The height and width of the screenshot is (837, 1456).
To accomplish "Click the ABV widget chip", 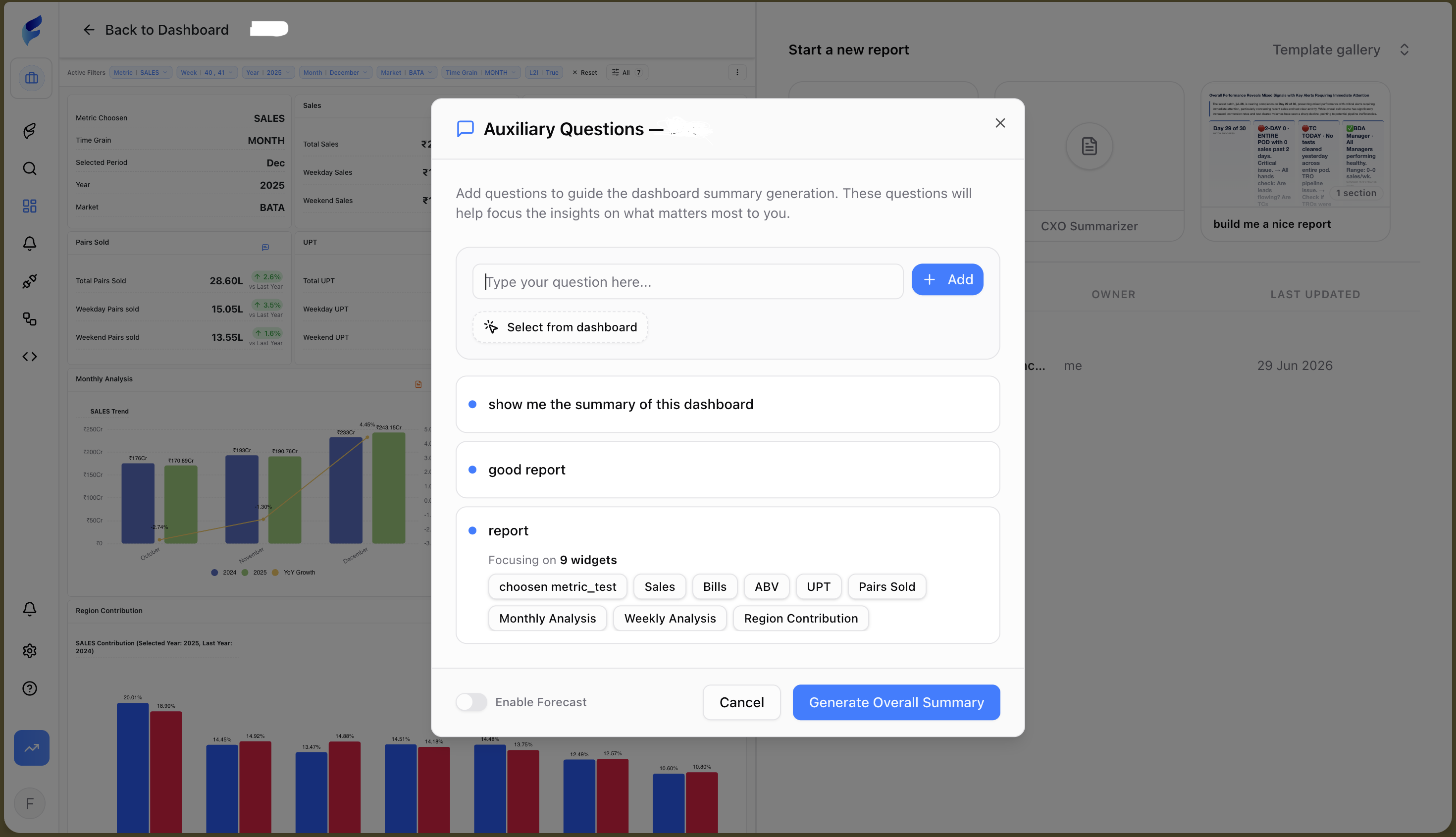I will click(766, 586).
